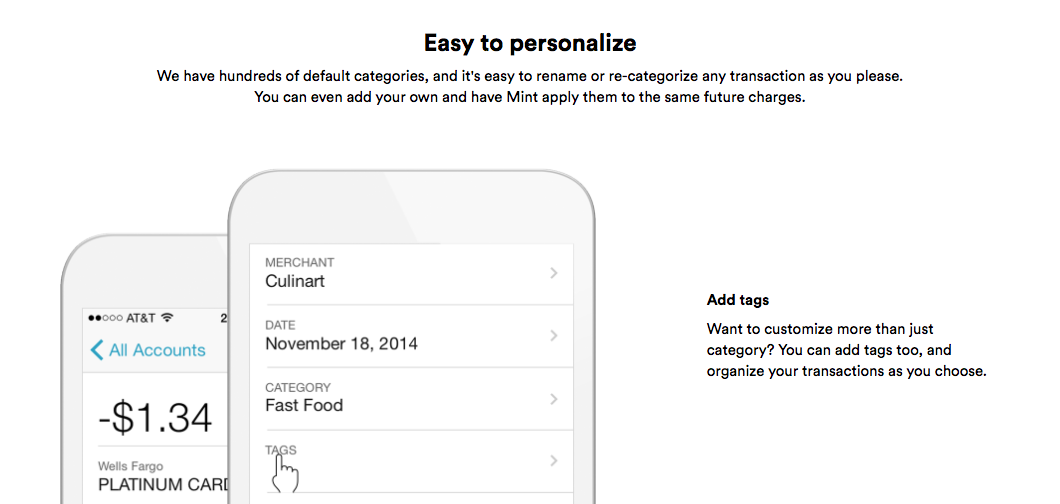
Task: Expand the Date row chevron
Action: click(554, 336)
